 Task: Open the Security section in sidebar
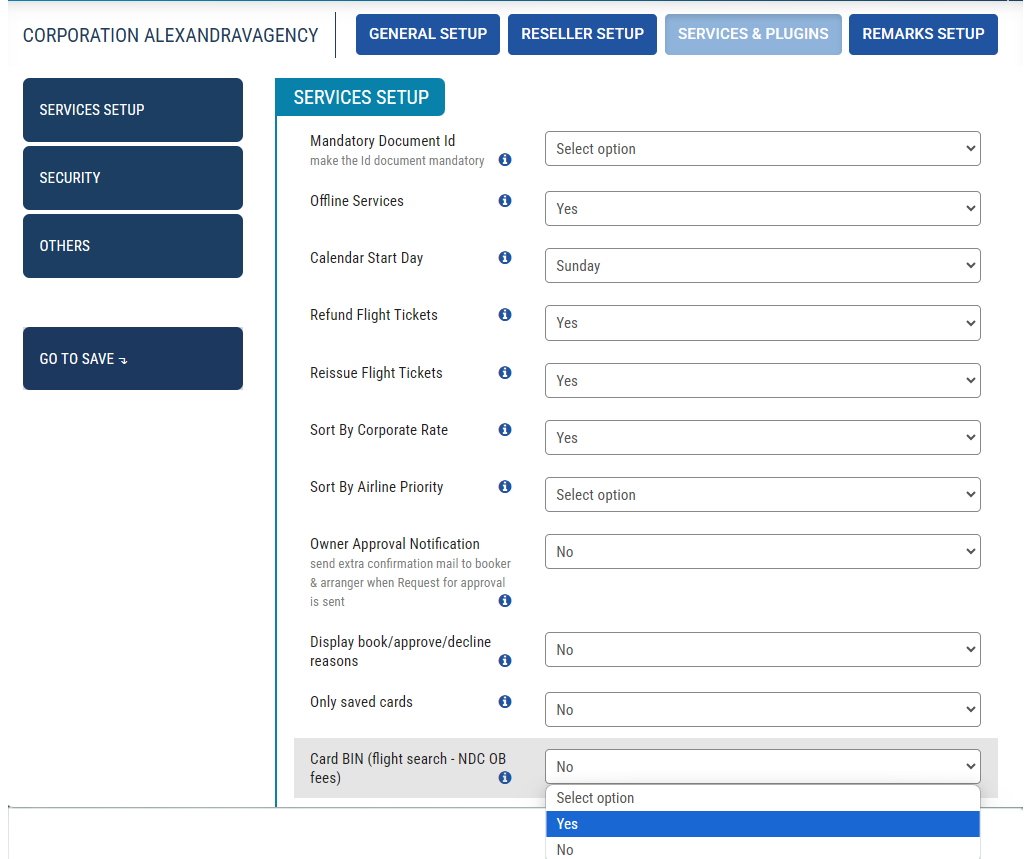[x=133, y=178]
